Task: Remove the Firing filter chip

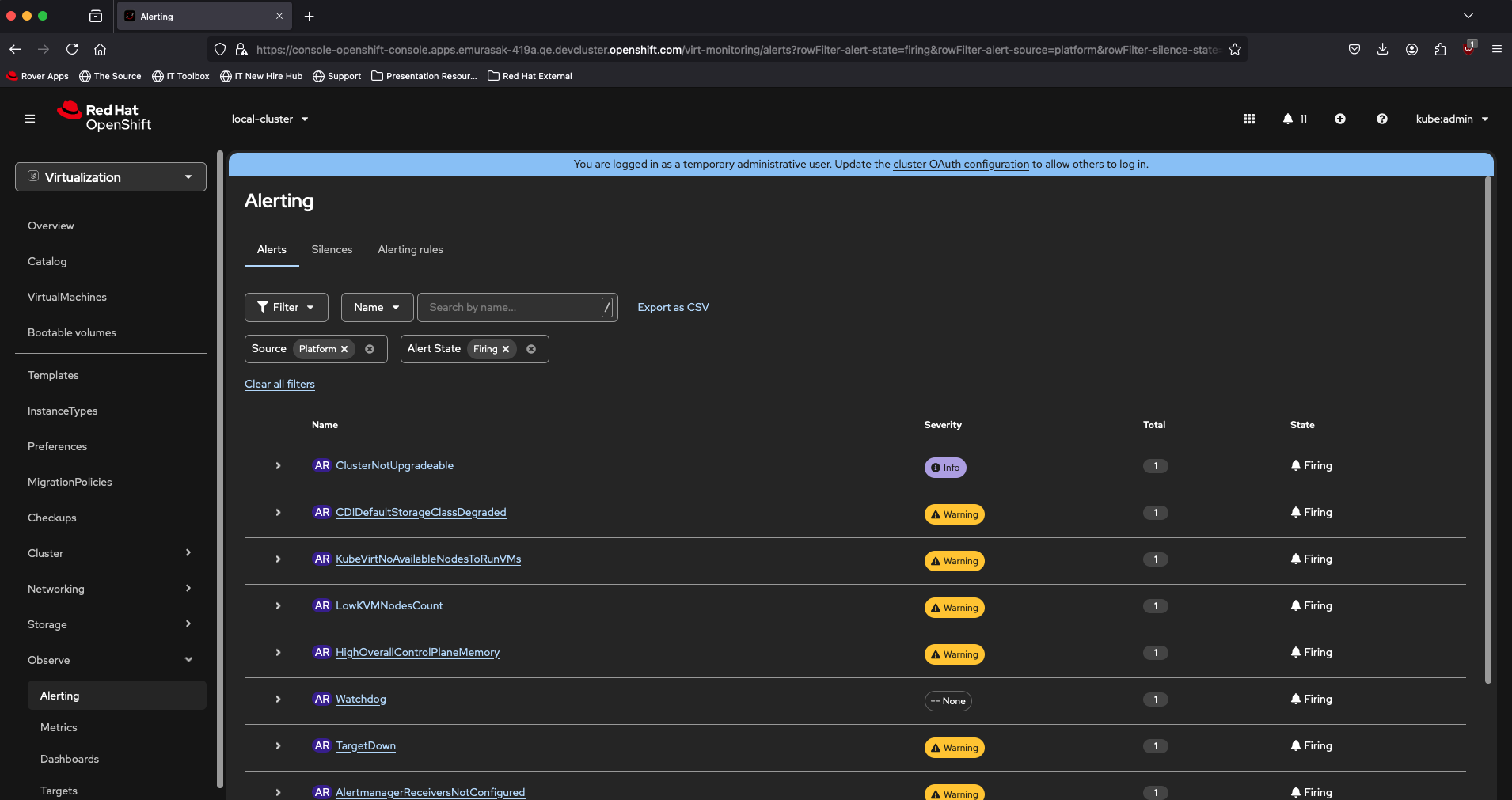Action: click(506, 349)
